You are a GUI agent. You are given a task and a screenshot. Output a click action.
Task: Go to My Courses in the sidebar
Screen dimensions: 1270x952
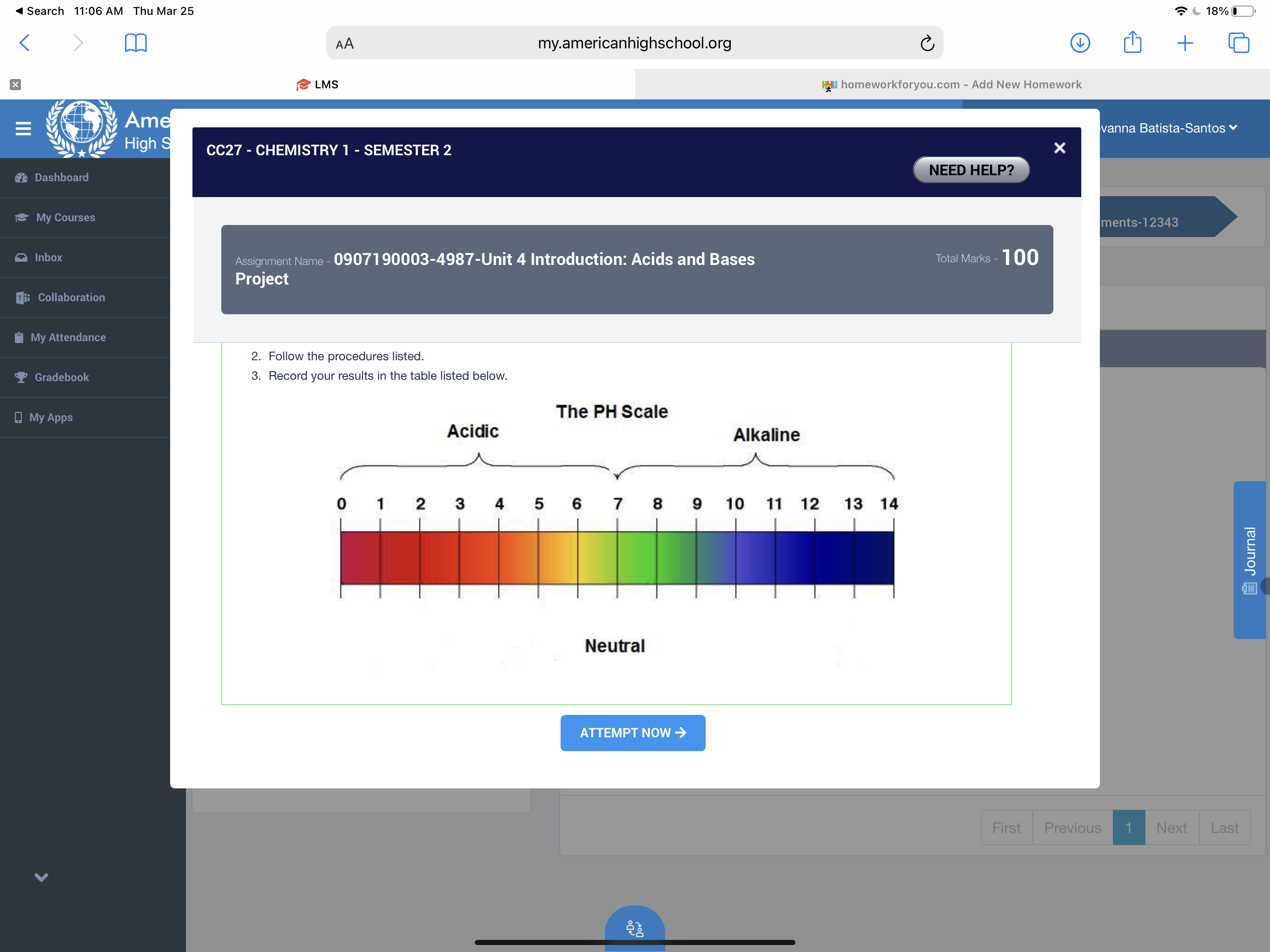pyautogui.click(x=66, y=218)
